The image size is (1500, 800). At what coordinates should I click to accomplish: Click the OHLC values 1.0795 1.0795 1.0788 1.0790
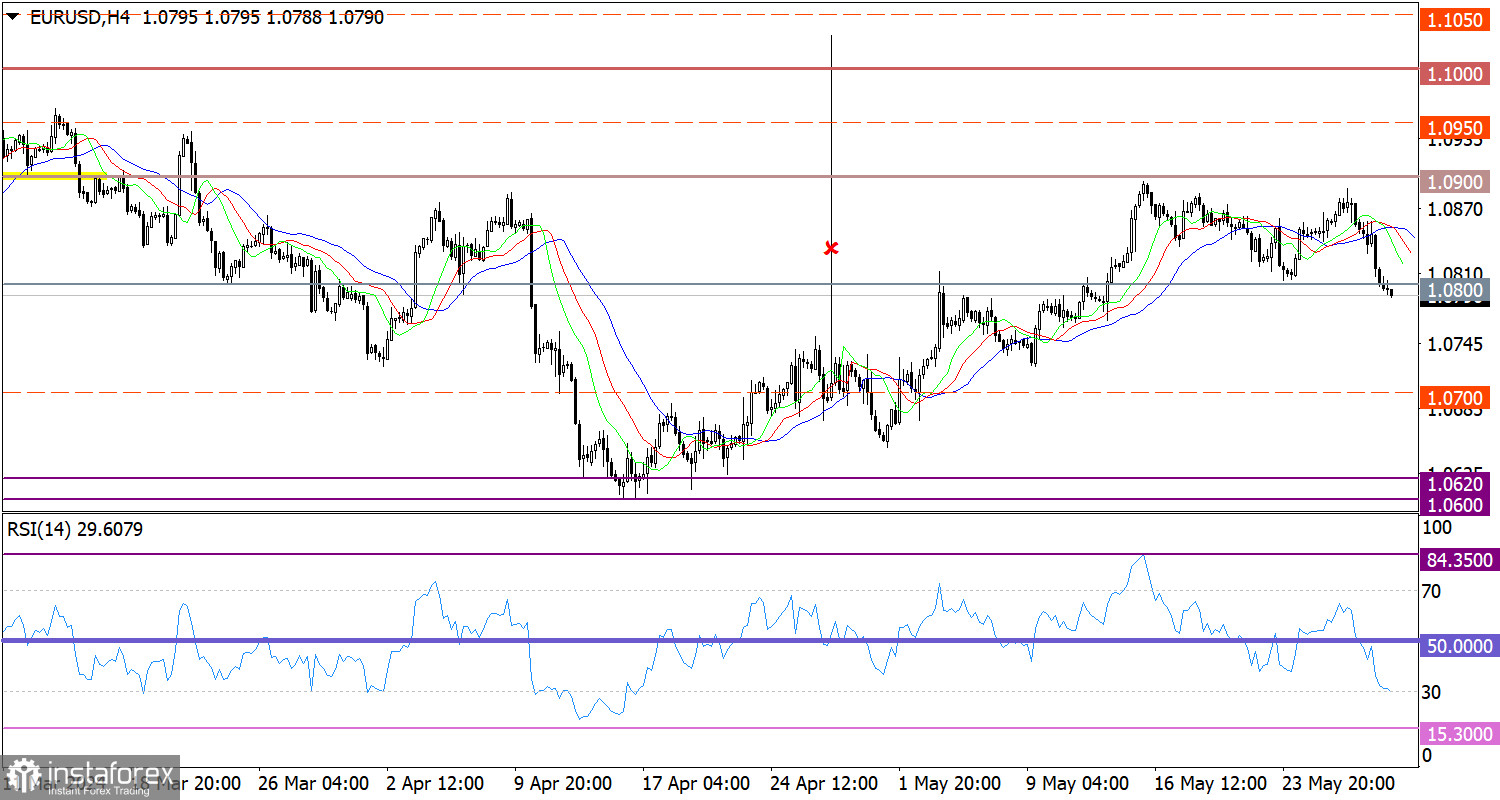(x=263, y=17)
